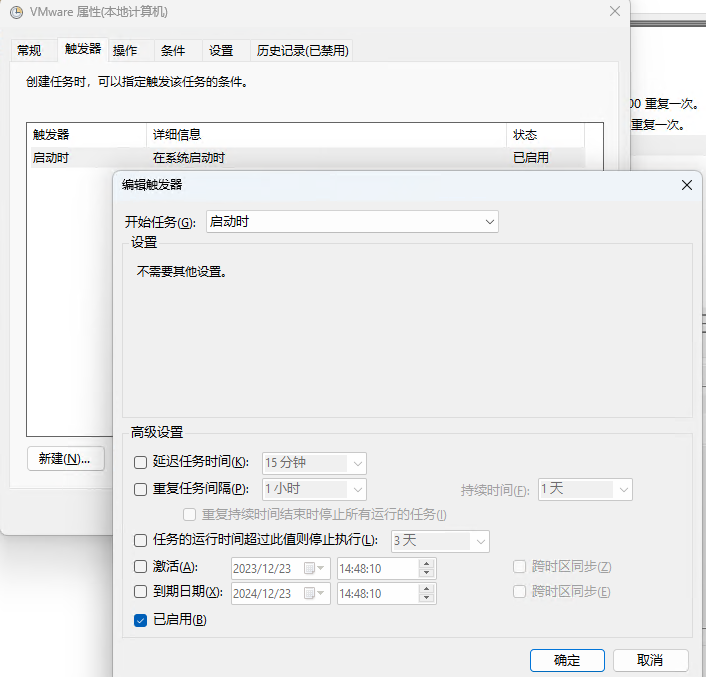Click the 确定 button
The width and height of the screenshot is (706, 677).
click(x=567, y=660)
